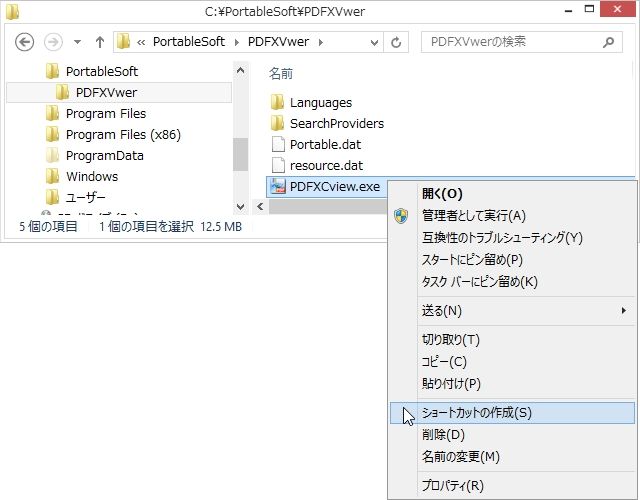The image size is (640, 500).
Task: Go up one folder level arrow
Action: (100, 42)
